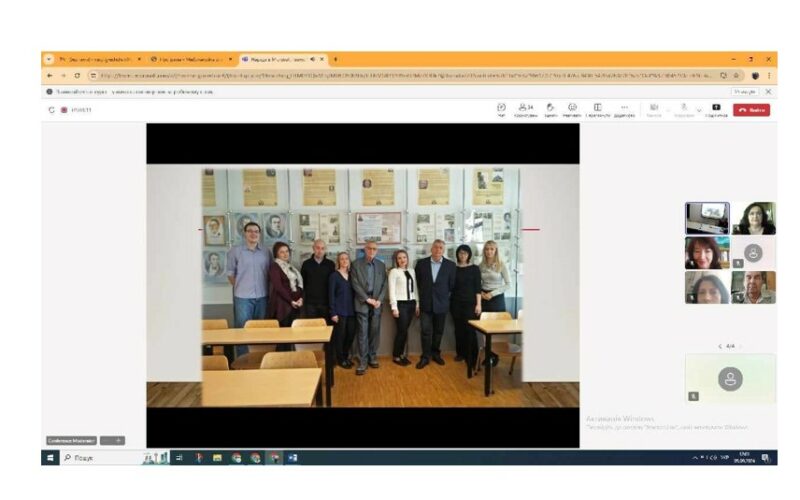Toggle the microphone mute

684,108
